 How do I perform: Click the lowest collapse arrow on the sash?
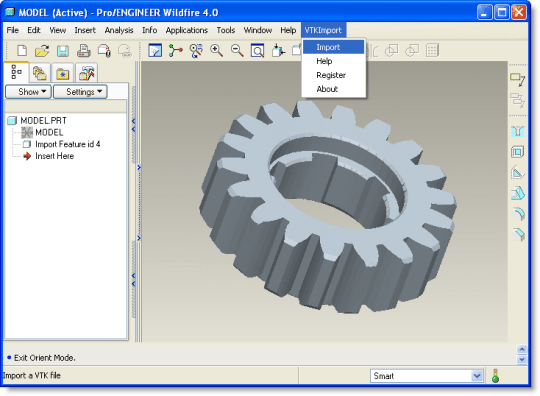coord(134,284)
